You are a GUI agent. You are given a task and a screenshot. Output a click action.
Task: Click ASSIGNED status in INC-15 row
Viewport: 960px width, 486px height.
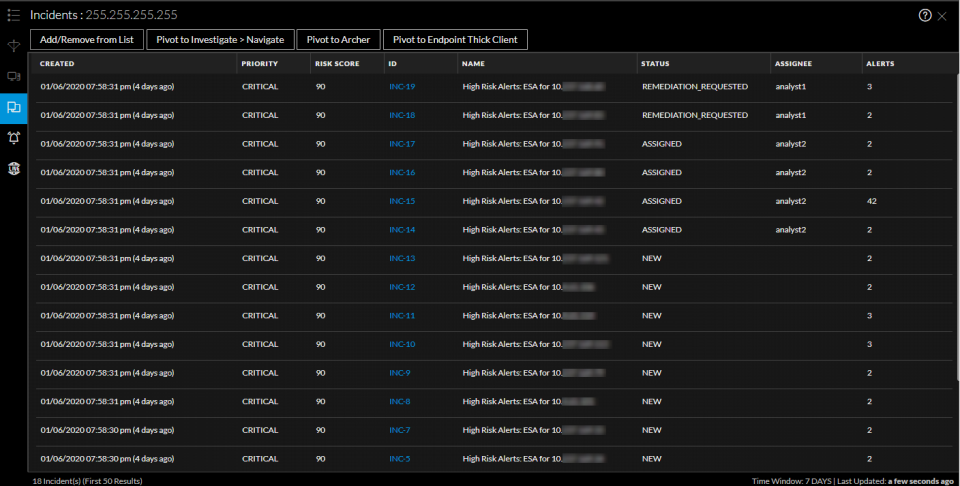pos(662,201)
